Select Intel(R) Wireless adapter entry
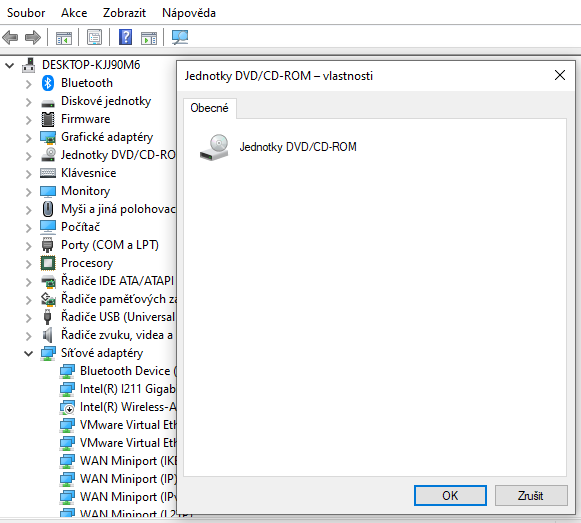 pyautogui.click(x=128, y=407)
